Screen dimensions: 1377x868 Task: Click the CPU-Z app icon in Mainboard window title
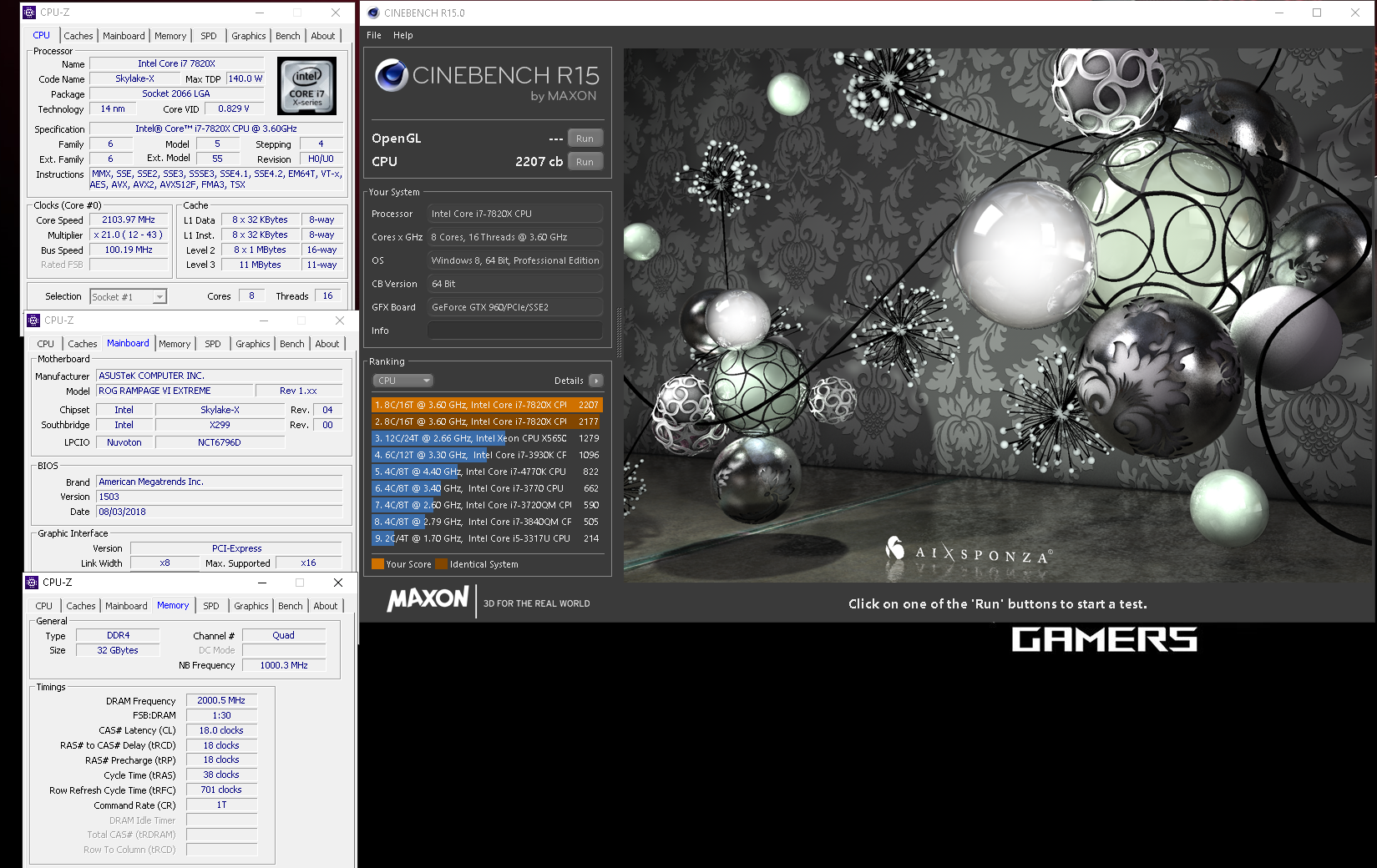coord(33,320)
